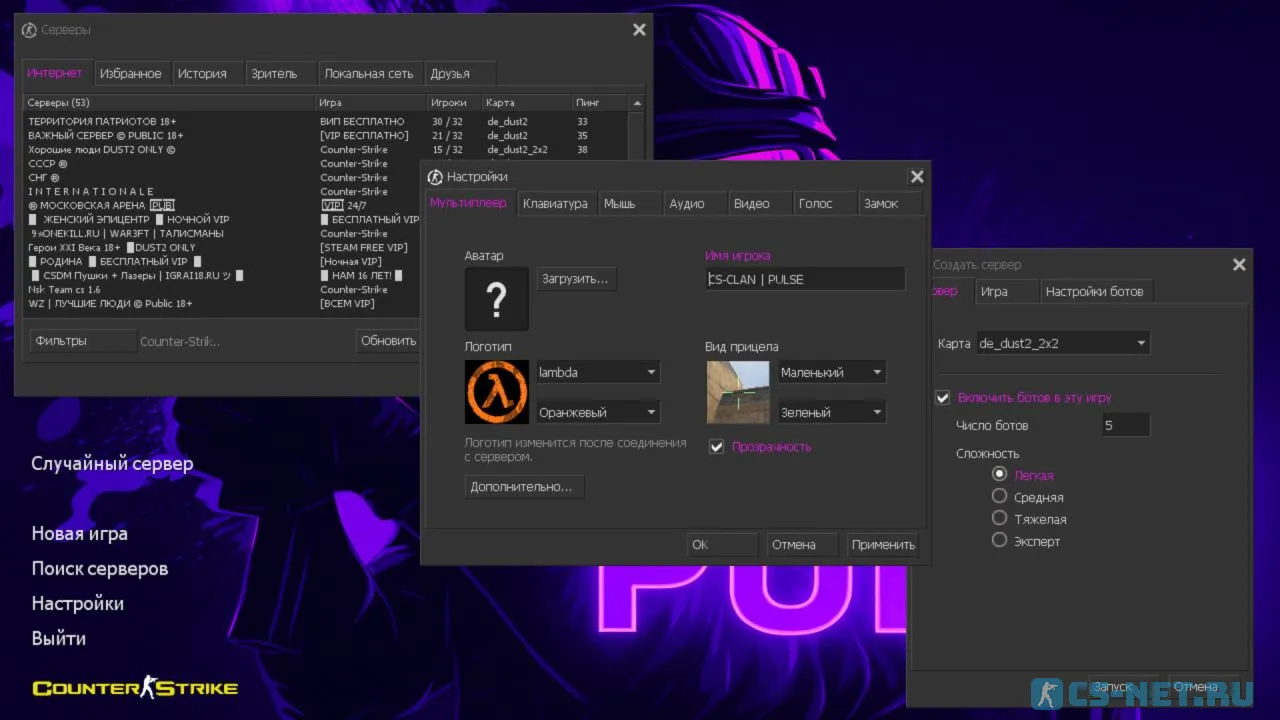The width and height of the screenshot is (1280, 720).
Task: Toggle the Включить ботов в эту игру checkbox
Action: click(x=942, y=397)
